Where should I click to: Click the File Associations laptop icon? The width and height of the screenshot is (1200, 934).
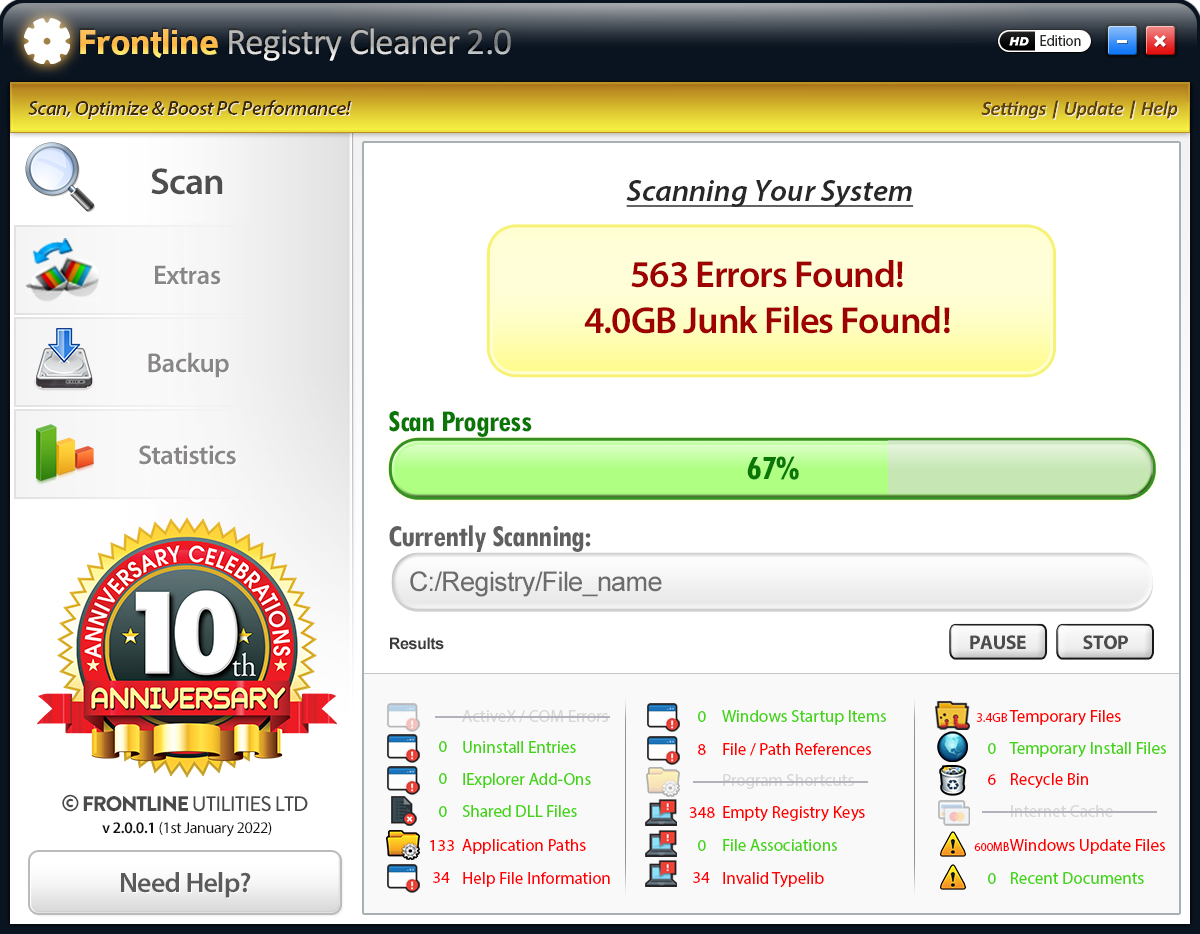[x=662, y=845]
